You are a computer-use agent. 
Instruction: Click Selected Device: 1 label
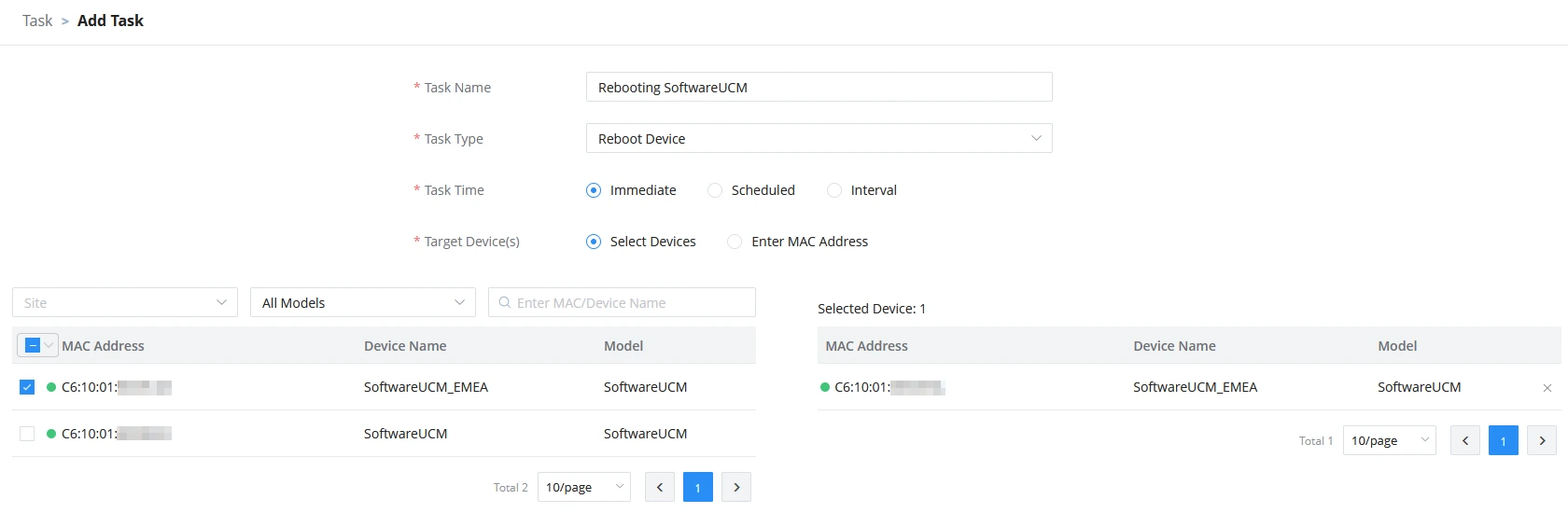[x=872, y=309]
